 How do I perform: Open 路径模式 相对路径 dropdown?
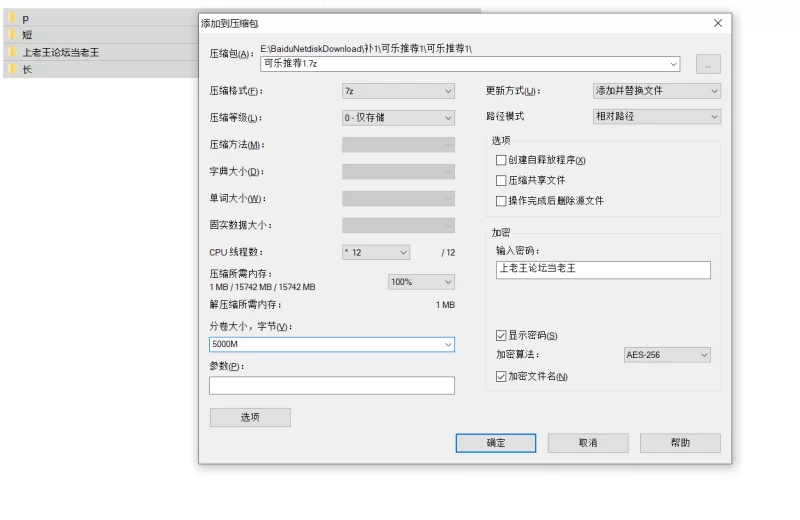click(x=657, y=116)
